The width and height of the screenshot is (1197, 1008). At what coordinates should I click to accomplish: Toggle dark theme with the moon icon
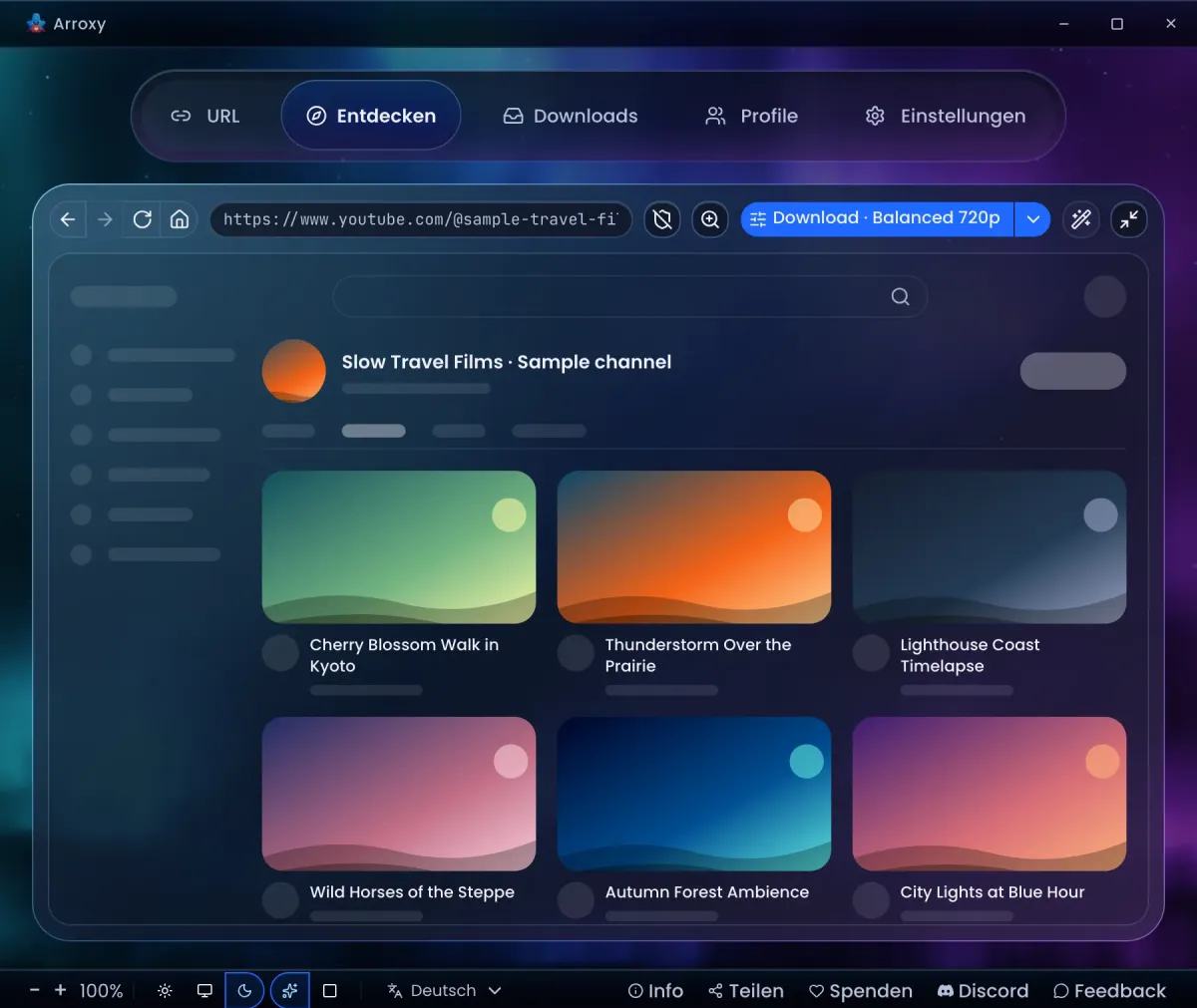click(x=244, y=990)
